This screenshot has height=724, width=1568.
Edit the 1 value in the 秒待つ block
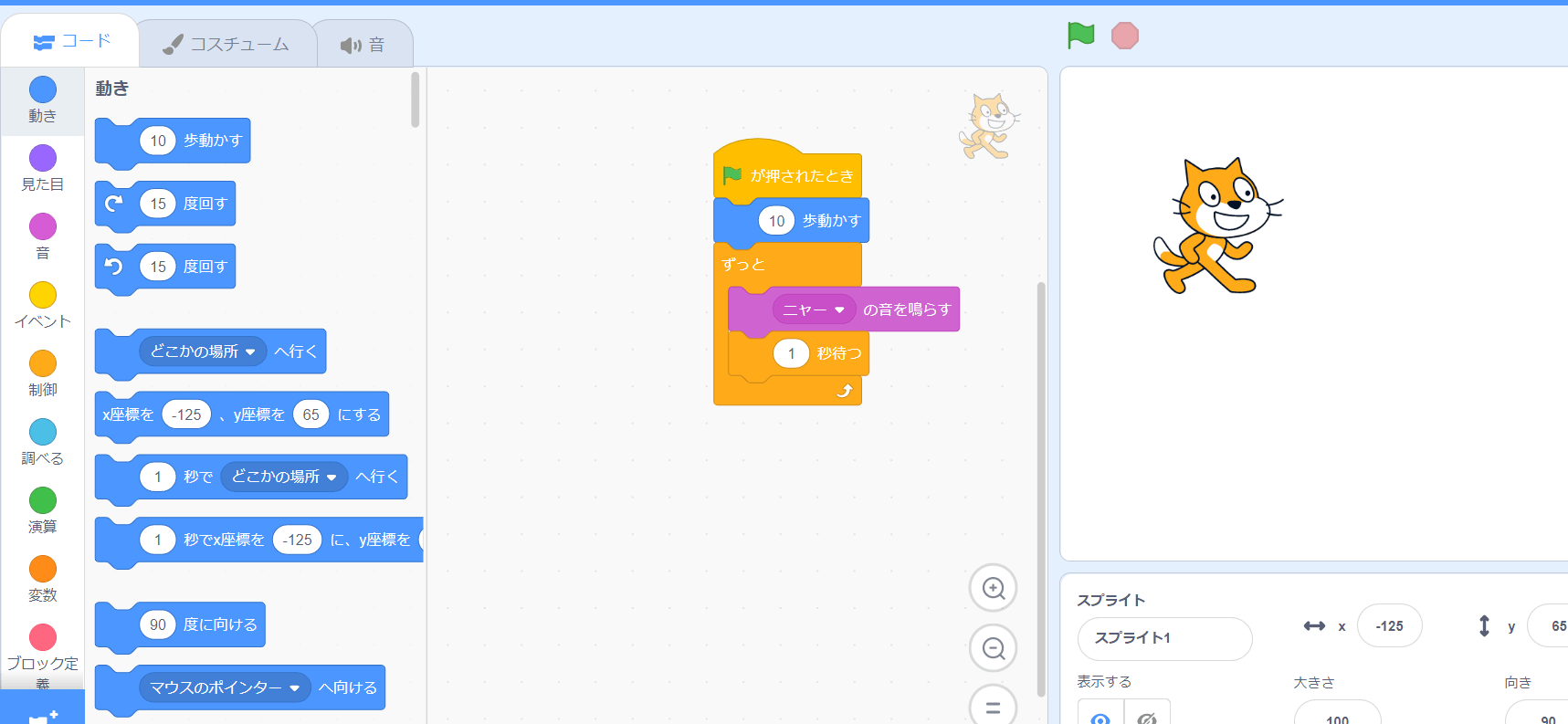click(x=791, y=353)
